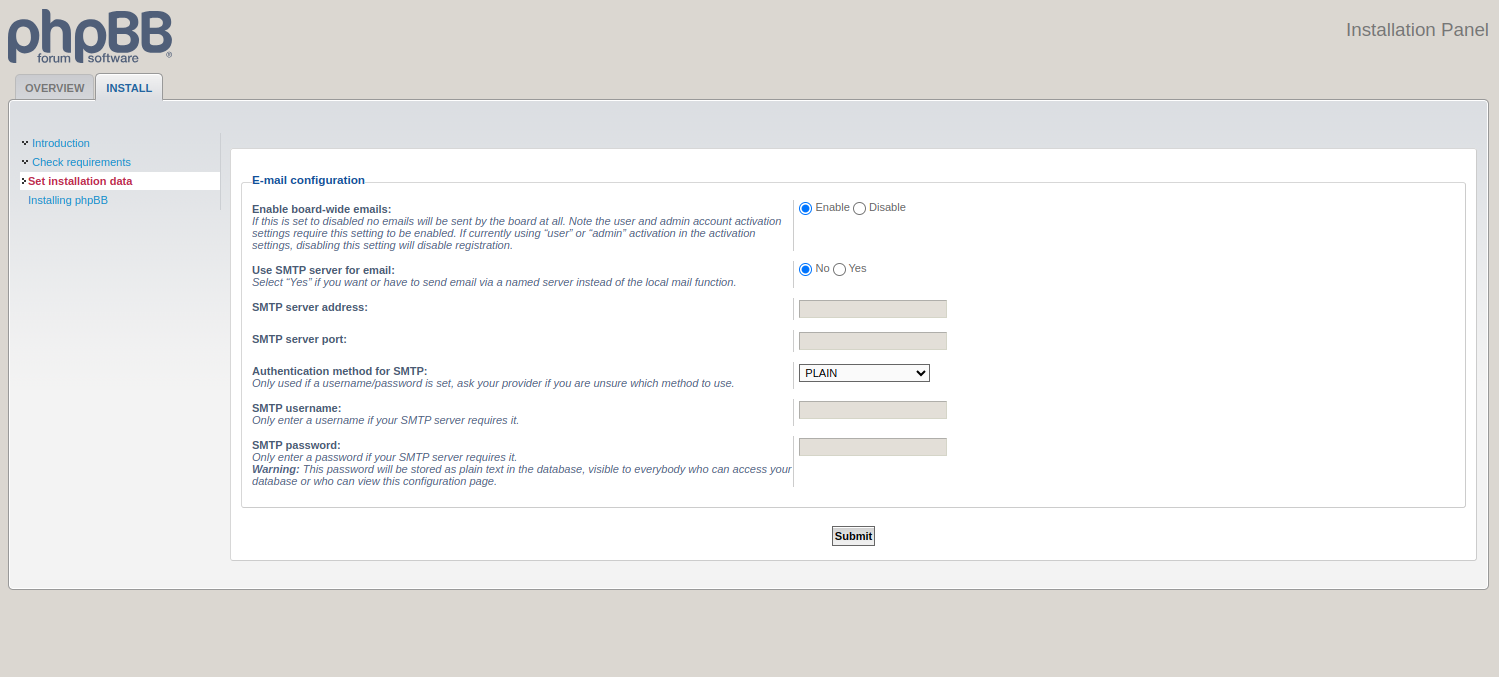Click the E-mail configuration legend title

click(x=308, y=181)
